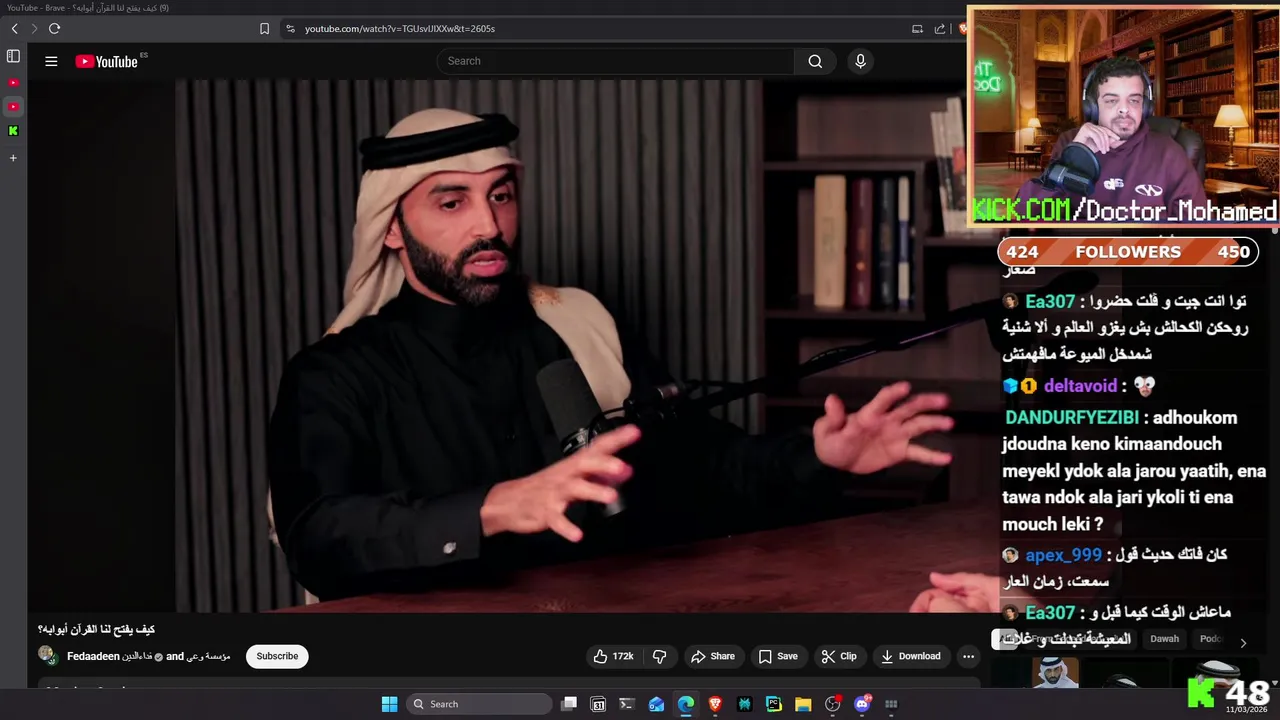
Task: Click username apex_999 in chat
Action: tap(1063, 555)
